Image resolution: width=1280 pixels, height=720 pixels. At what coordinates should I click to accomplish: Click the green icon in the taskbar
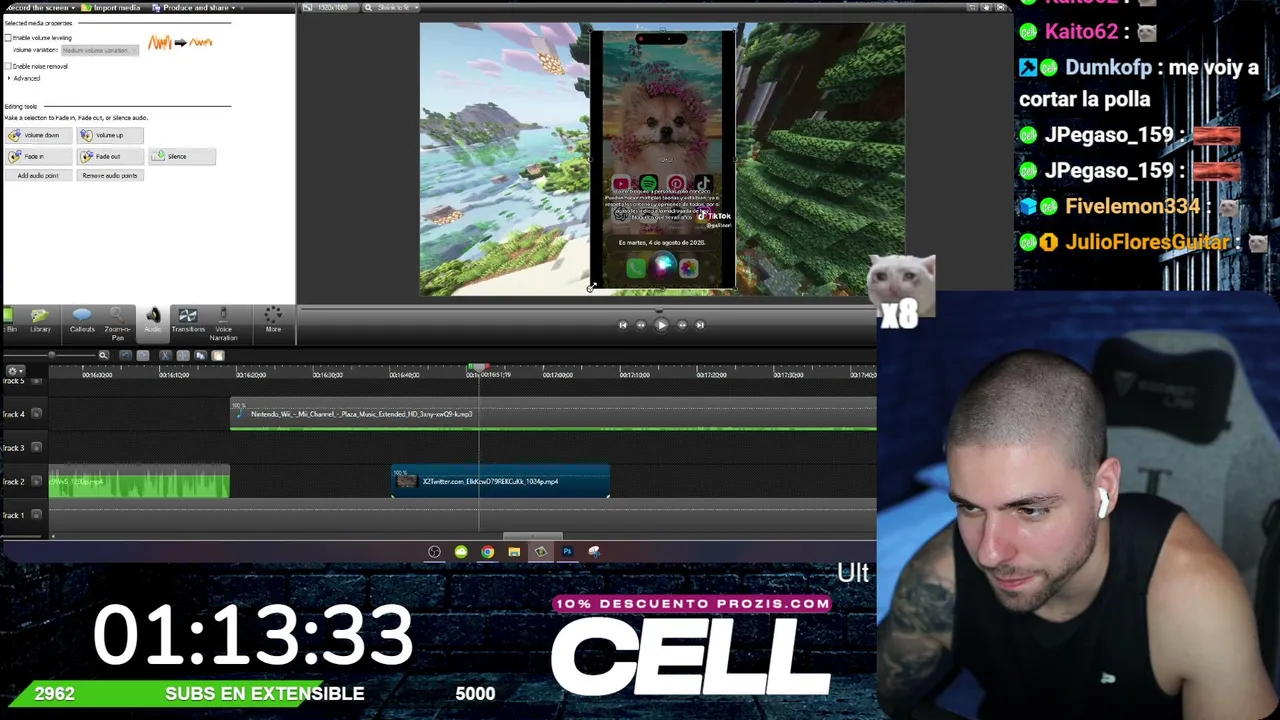click(461, 552)
